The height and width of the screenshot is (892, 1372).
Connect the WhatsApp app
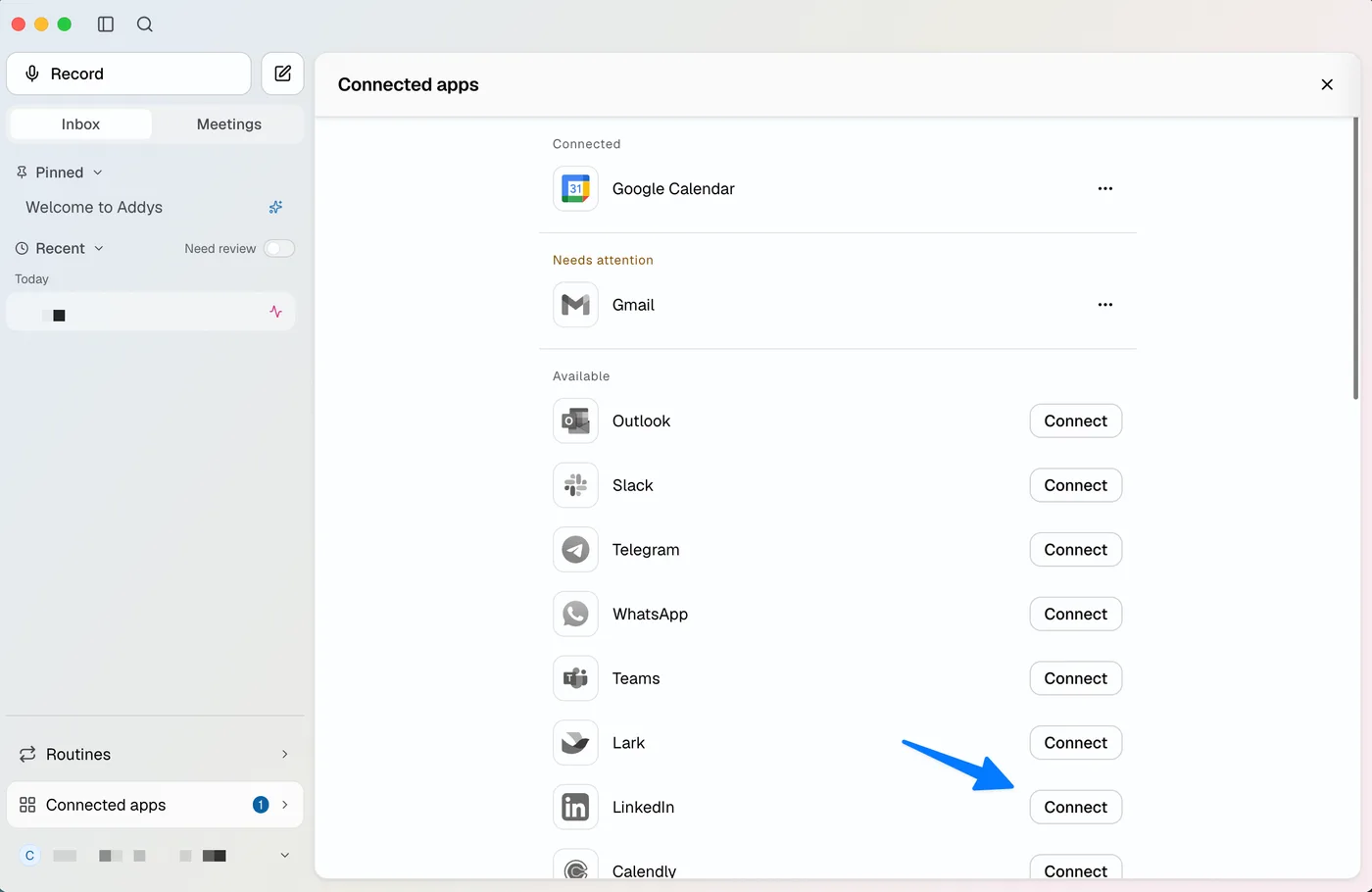click(x=1075, y=614)
